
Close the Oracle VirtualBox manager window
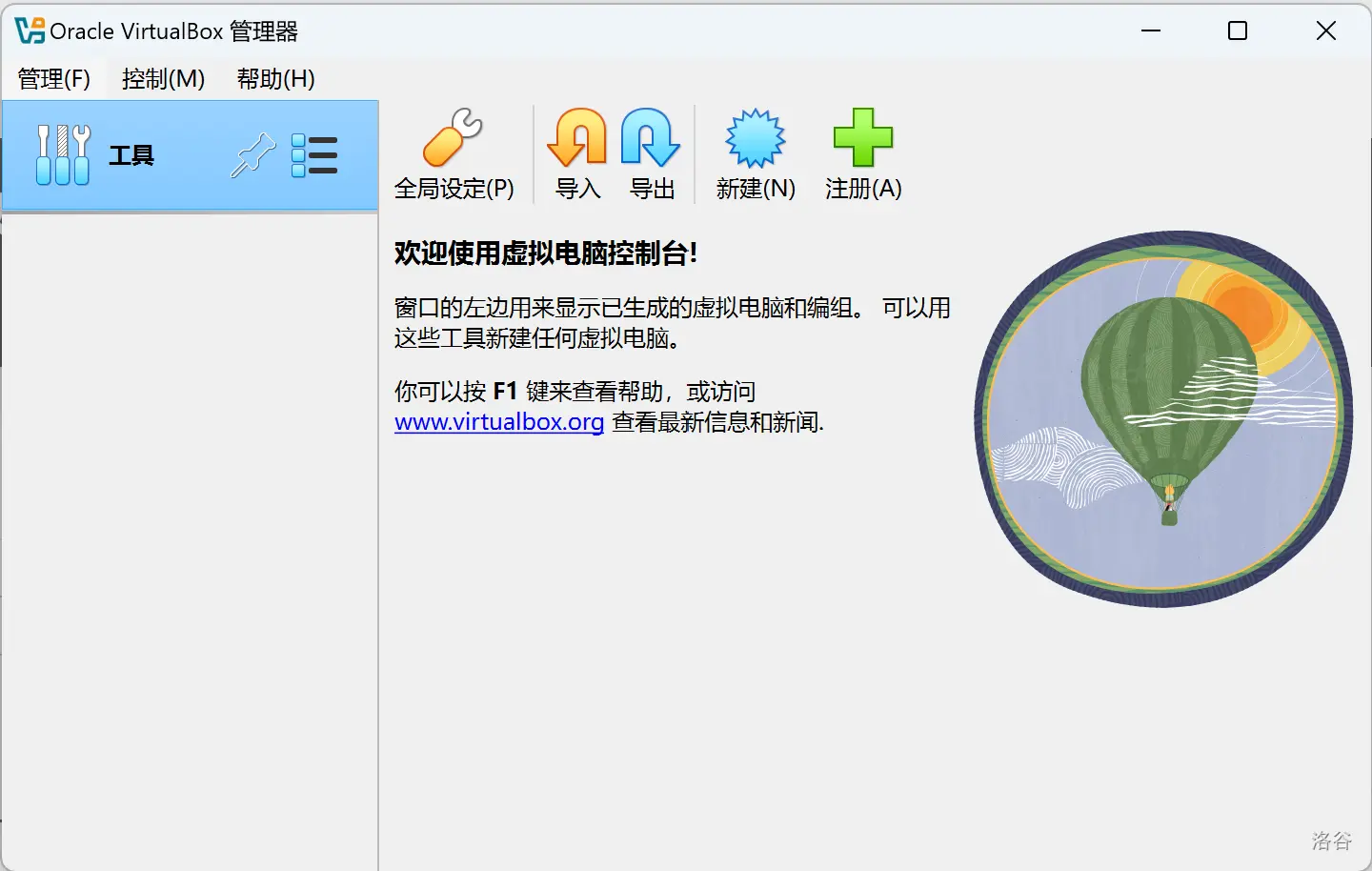point(1325,31)
